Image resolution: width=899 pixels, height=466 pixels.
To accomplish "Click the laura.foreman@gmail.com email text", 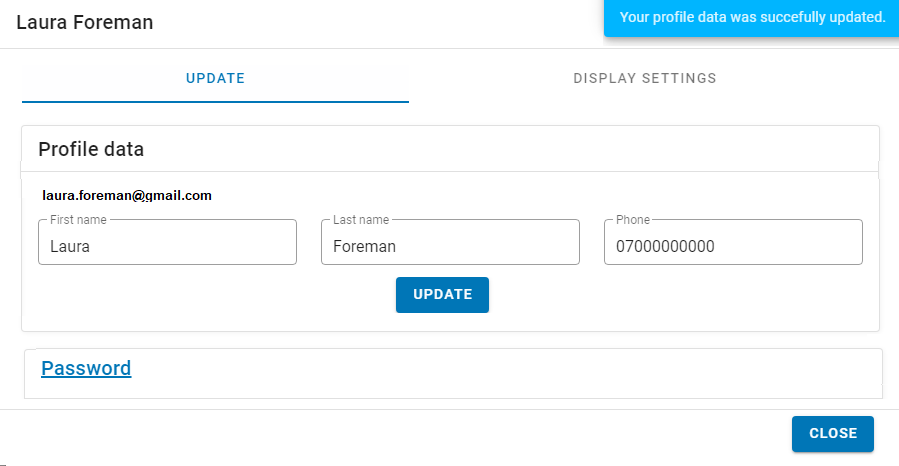I will point(127,196).
